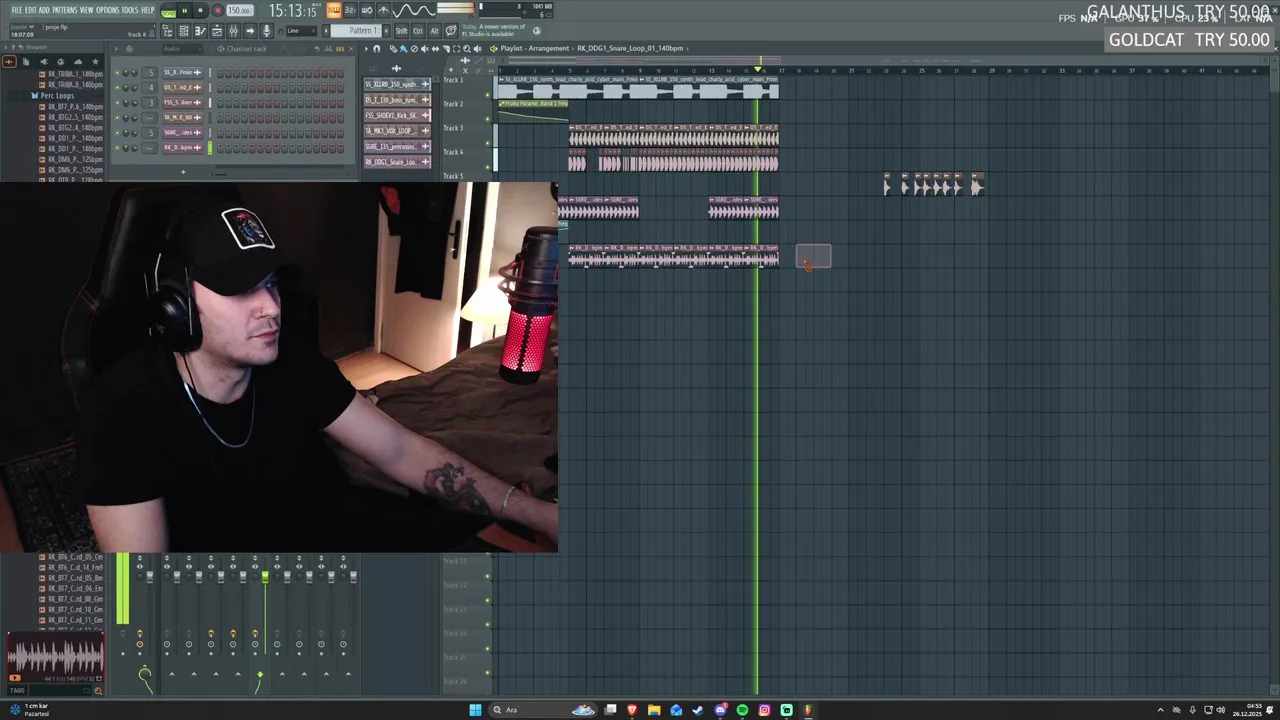Open the Windows Start menu
The height and width of the screenshot is (720, 1280).
[475, 710]
